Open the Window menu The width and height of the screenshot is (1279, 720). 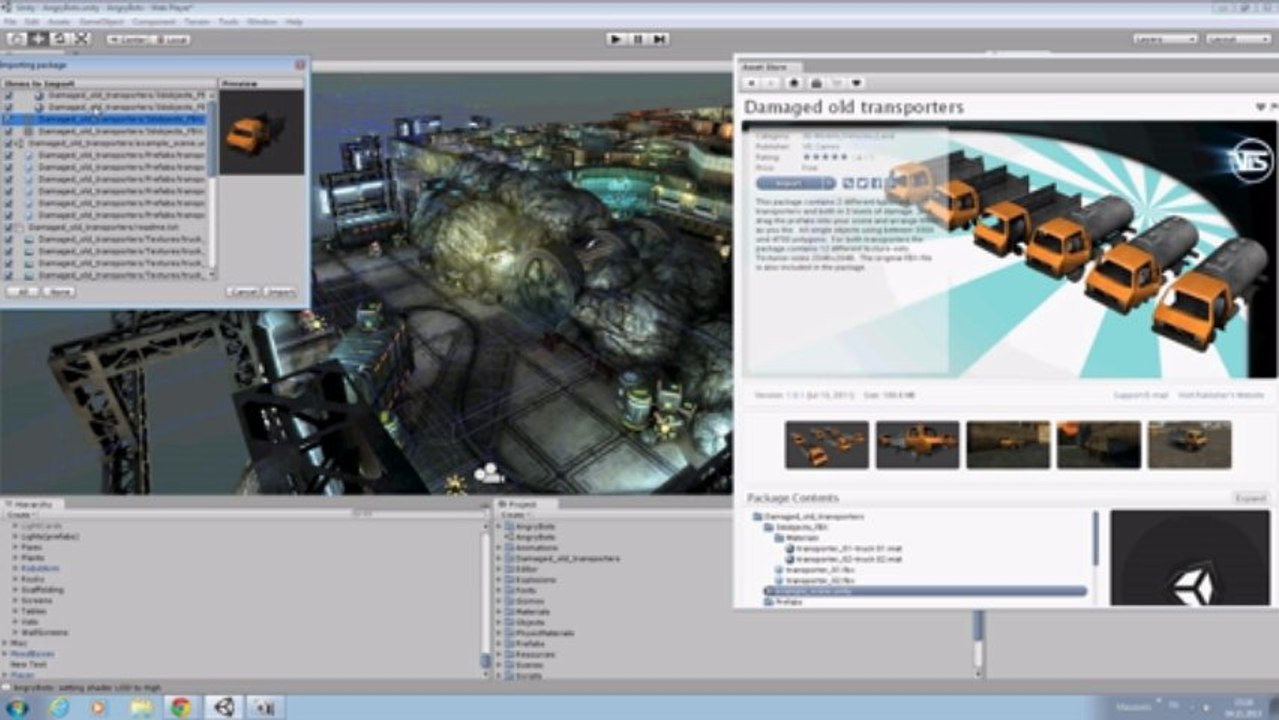pos(262,21)
